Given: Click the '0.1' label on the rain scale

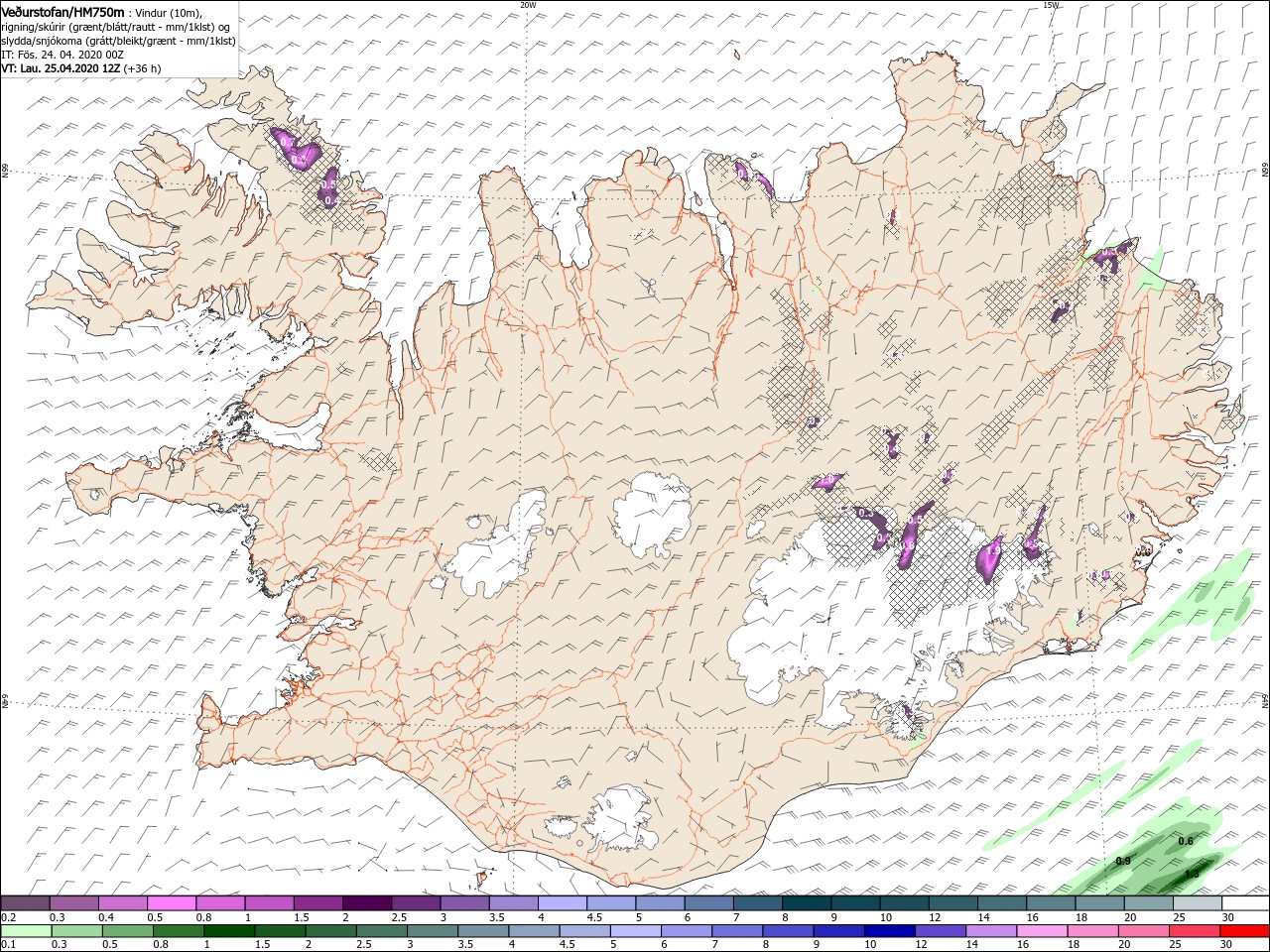Looking at the screenshot, I should pyautogui.click(x=8, y=945).
